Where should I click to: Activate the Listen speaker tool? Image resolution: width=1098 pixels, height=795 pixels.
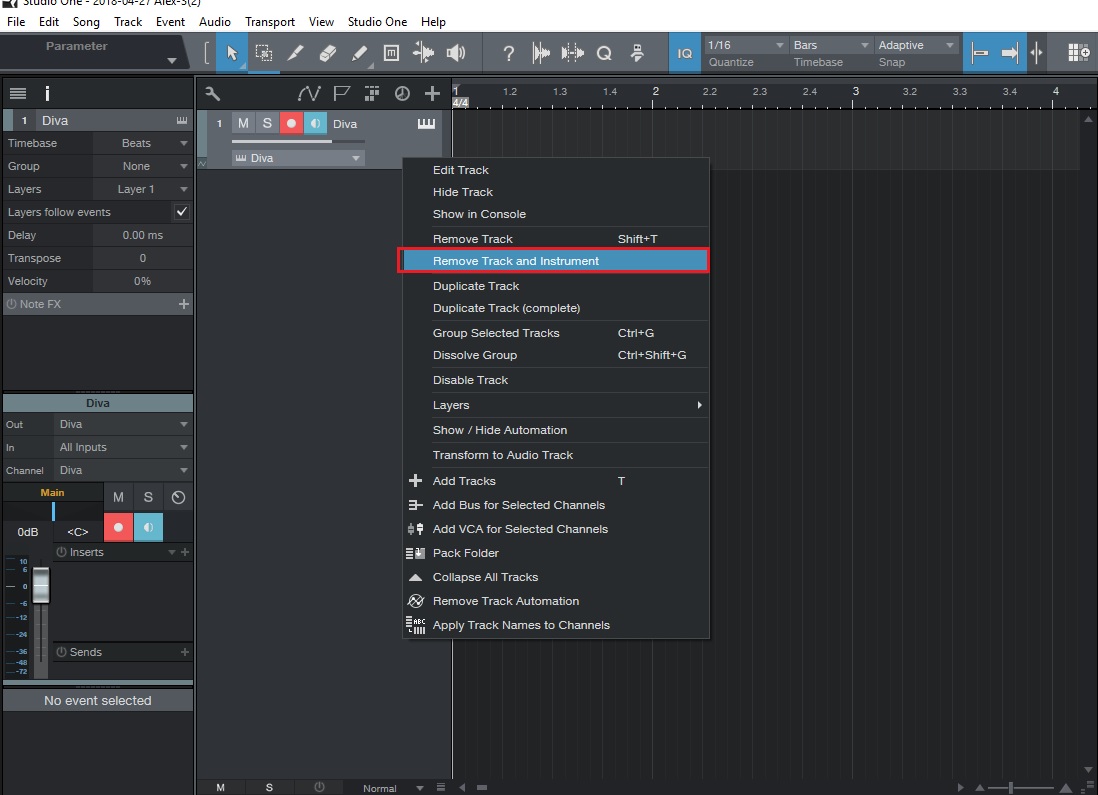456,53
